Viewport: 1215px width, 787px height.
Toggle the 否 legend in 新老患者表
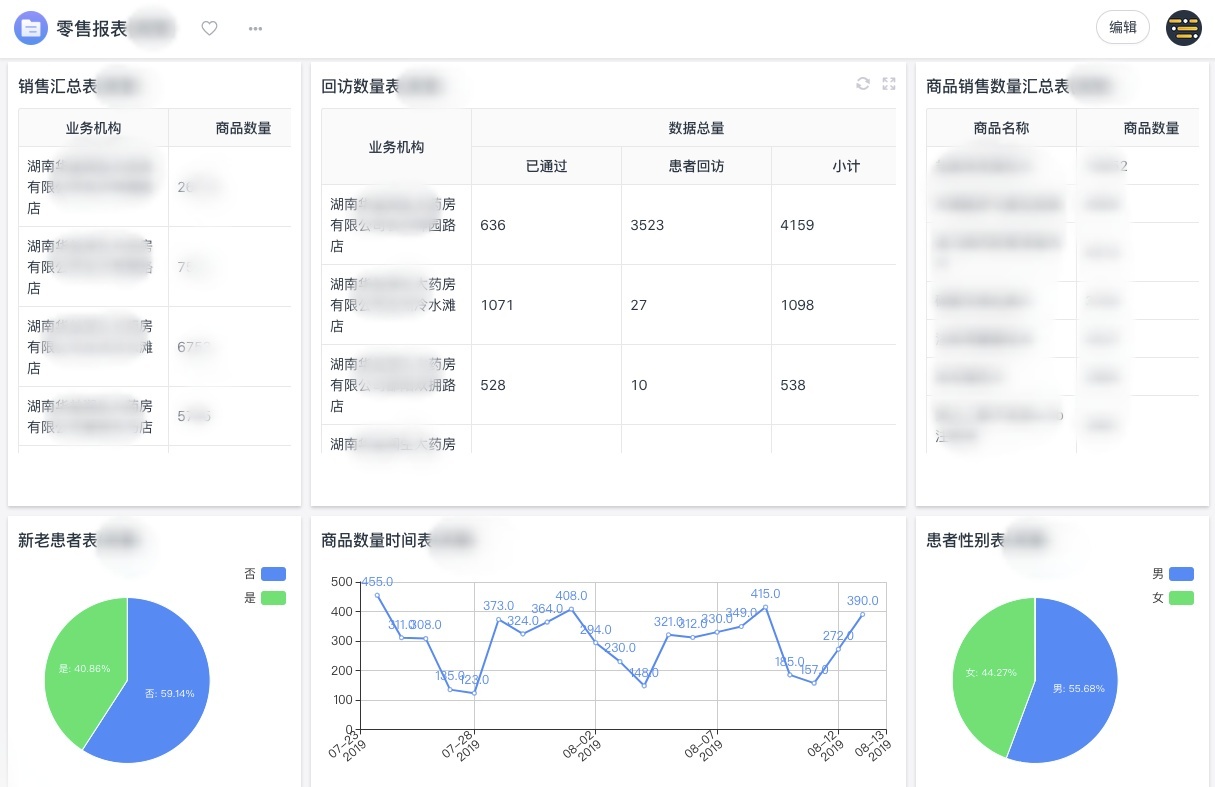(273, 574)
